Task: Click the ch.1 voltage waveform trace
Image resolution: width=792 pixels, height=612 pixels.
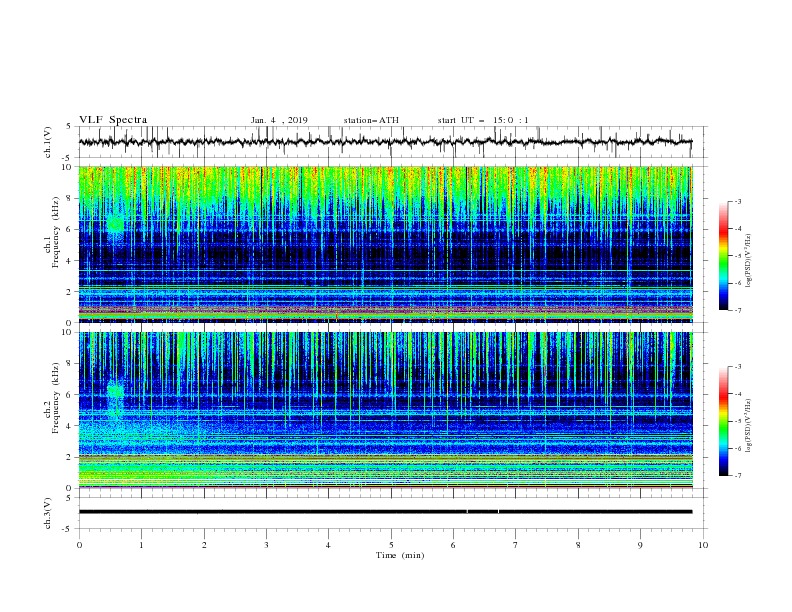Action: 385,142
